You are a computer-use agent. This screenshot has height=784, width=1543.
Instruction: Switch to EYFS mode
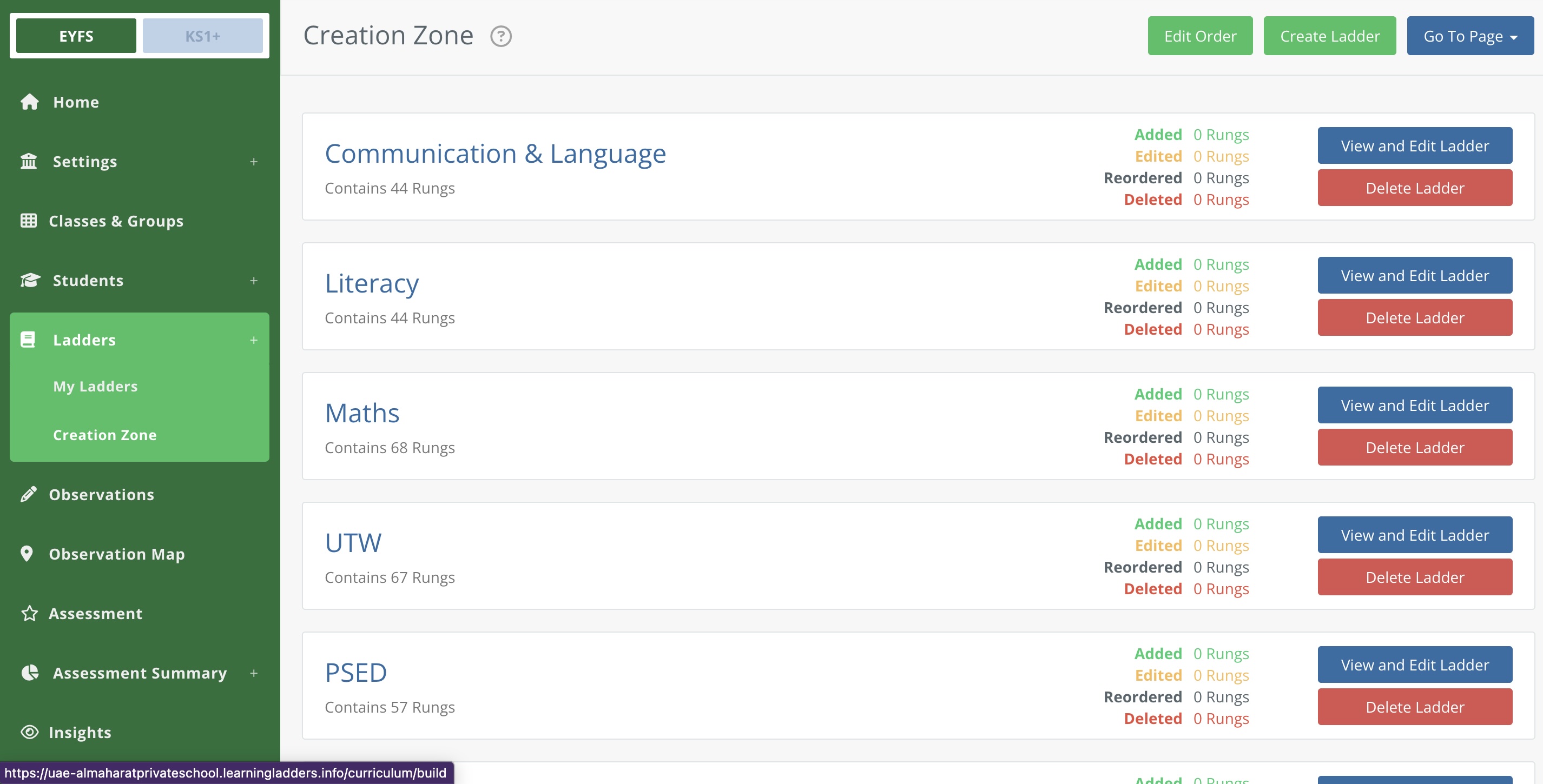[x=76, y=36]
